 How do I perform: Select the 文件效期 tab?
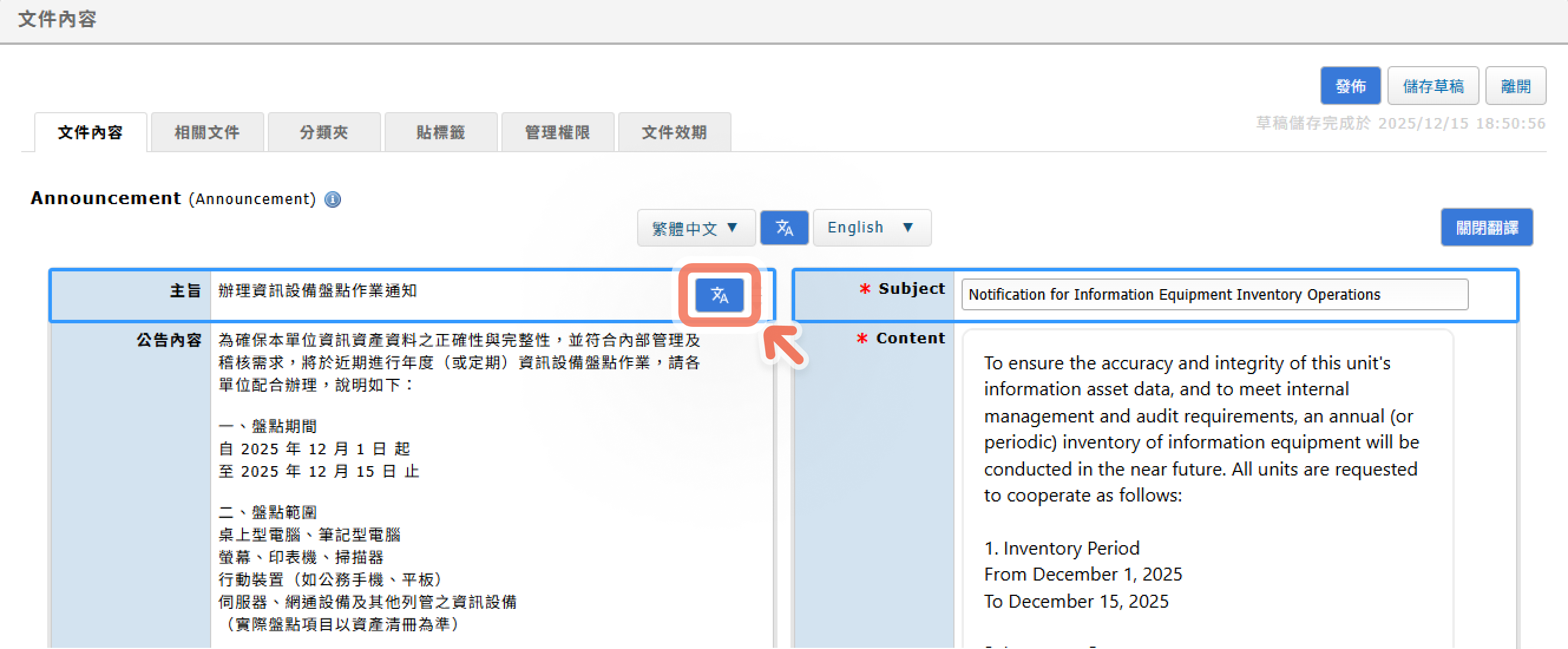click(674, 132)
